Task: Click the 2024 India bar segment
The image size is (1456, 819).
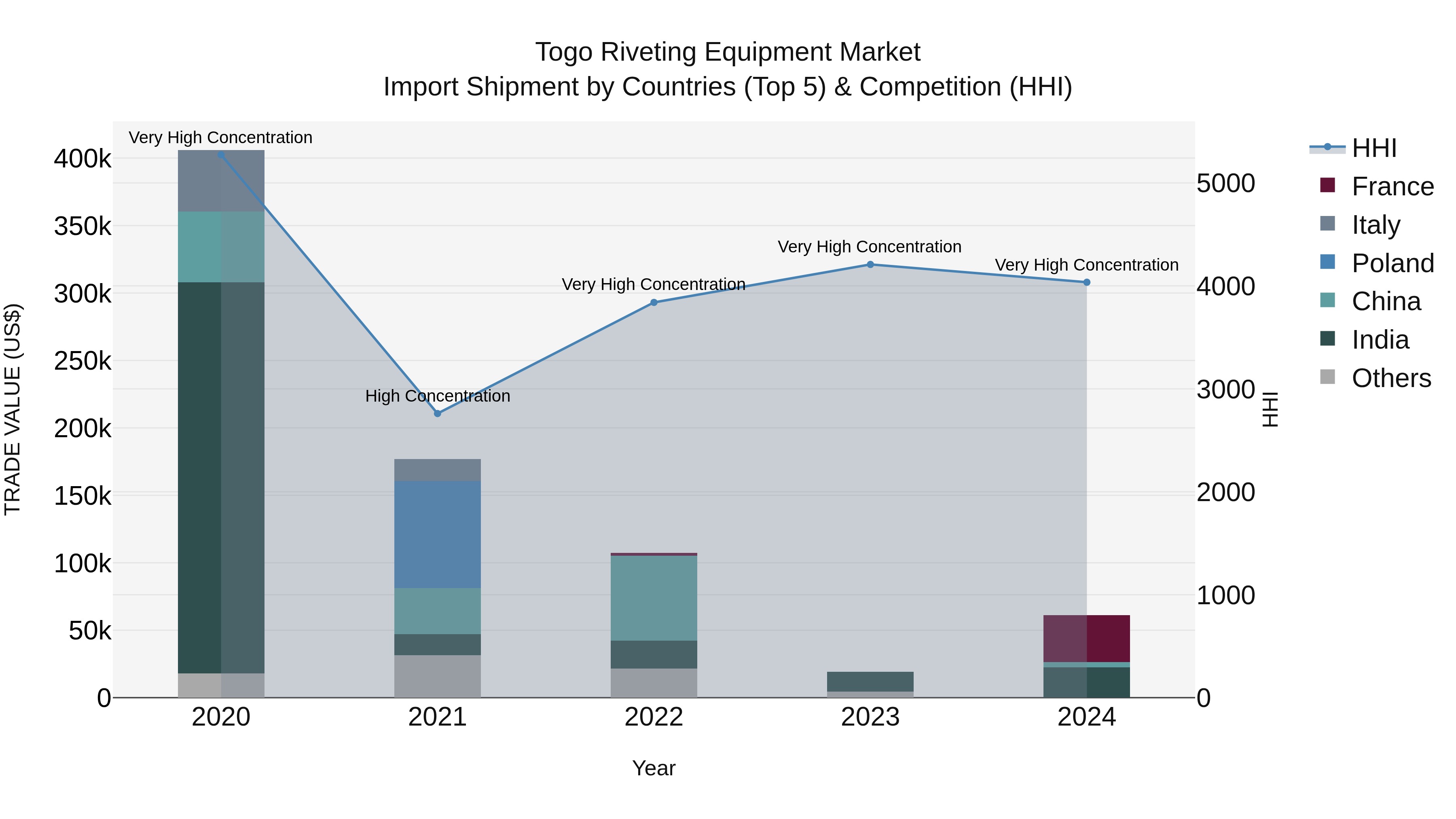Action: (x=1087, y=682)
